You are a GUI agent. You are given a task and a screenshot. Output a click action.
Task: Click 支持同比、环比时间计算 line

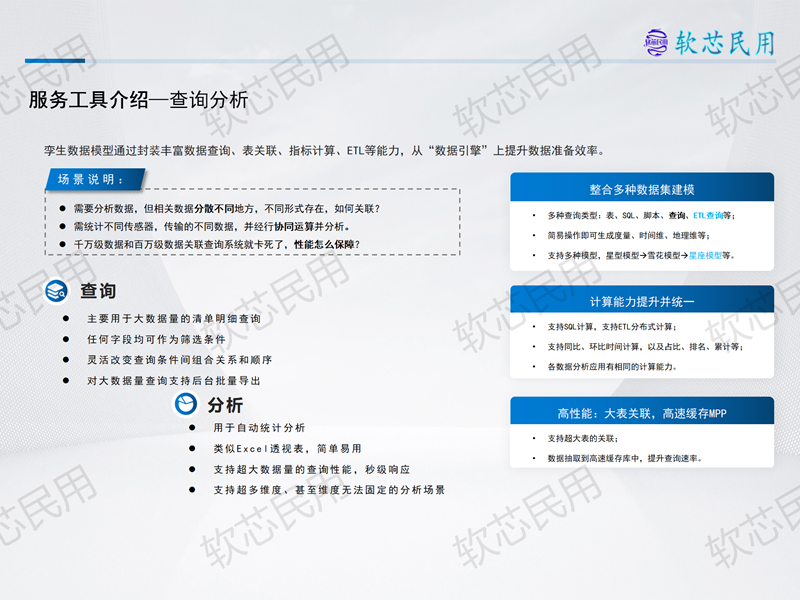point(645,347)
